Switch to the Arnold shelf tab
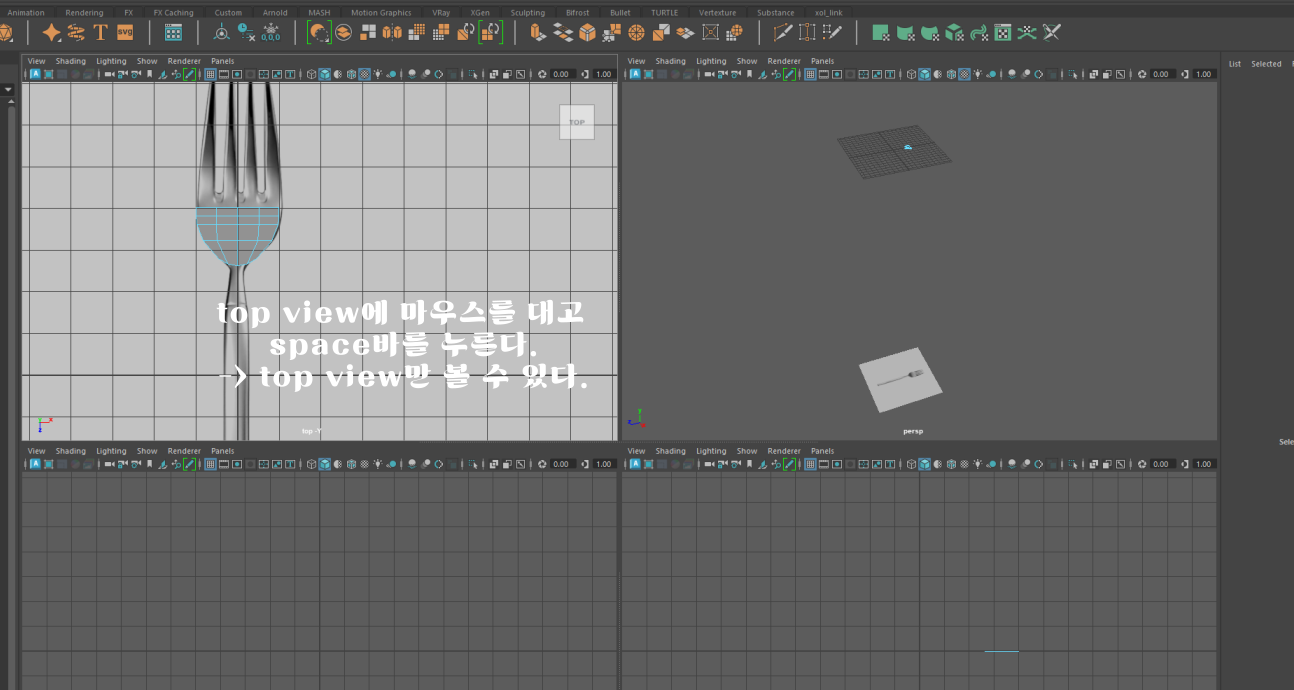The width and height of the screenshot is (1294, 690). 275,13
